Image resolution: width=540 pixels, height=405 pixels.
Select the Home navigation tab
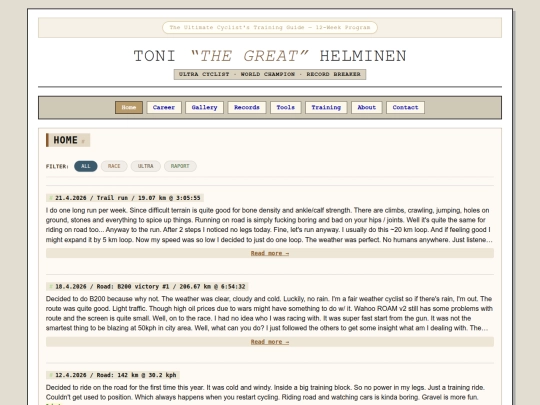click(129, 107)
